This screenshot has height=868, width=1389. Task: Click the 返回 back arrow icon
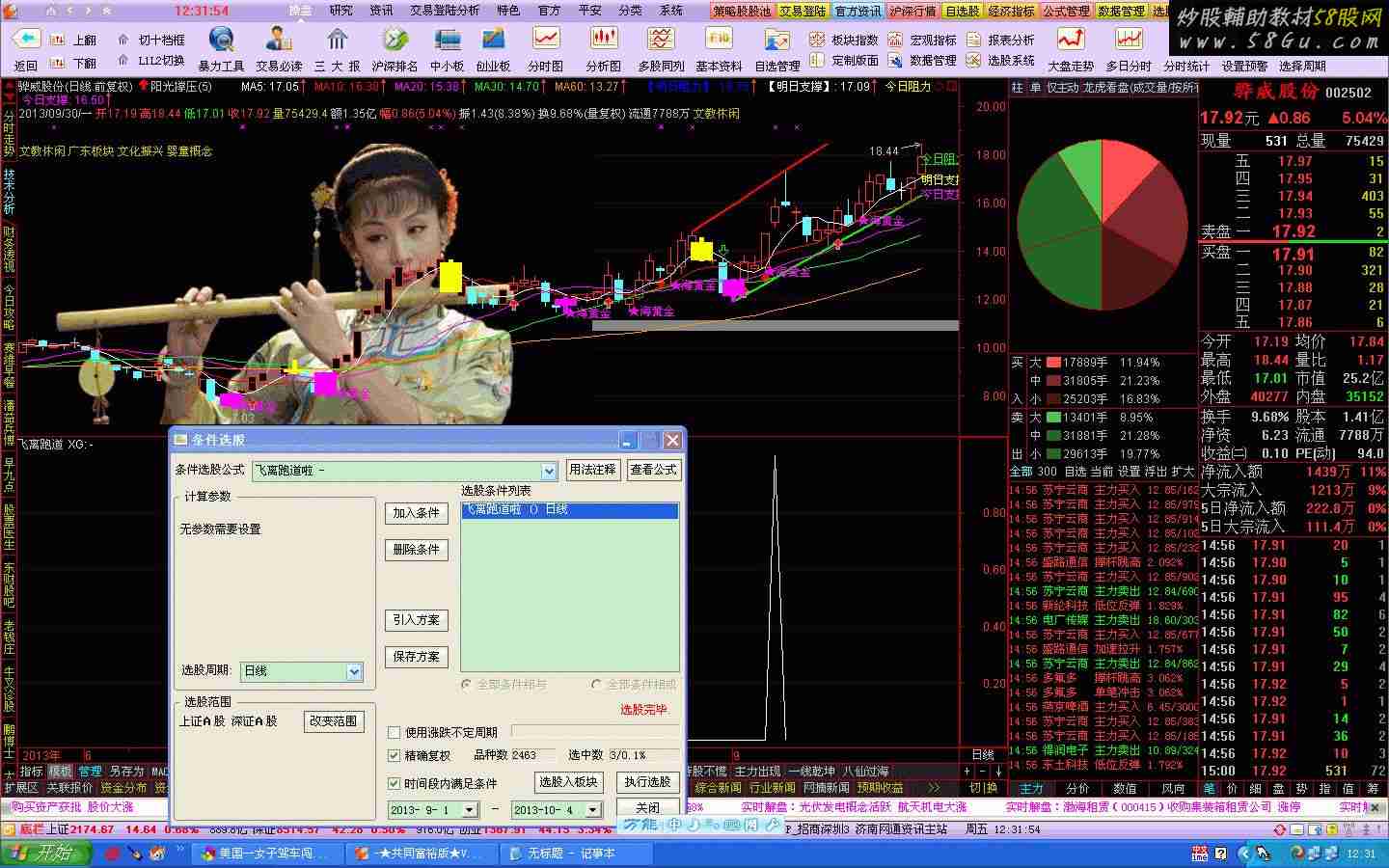click(26, 40)
